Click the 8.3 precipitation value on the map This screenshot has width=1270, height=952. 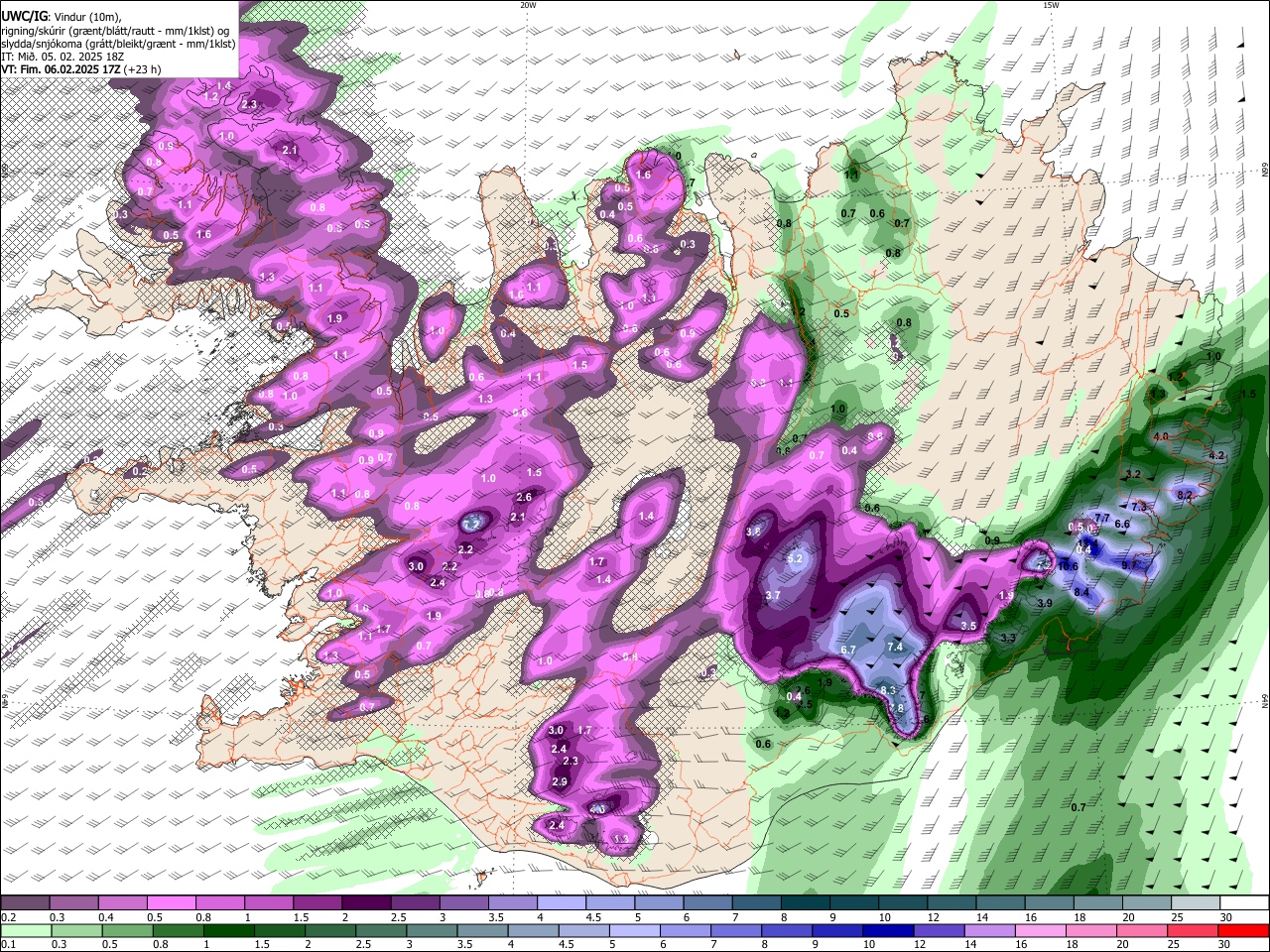[888, 690]
